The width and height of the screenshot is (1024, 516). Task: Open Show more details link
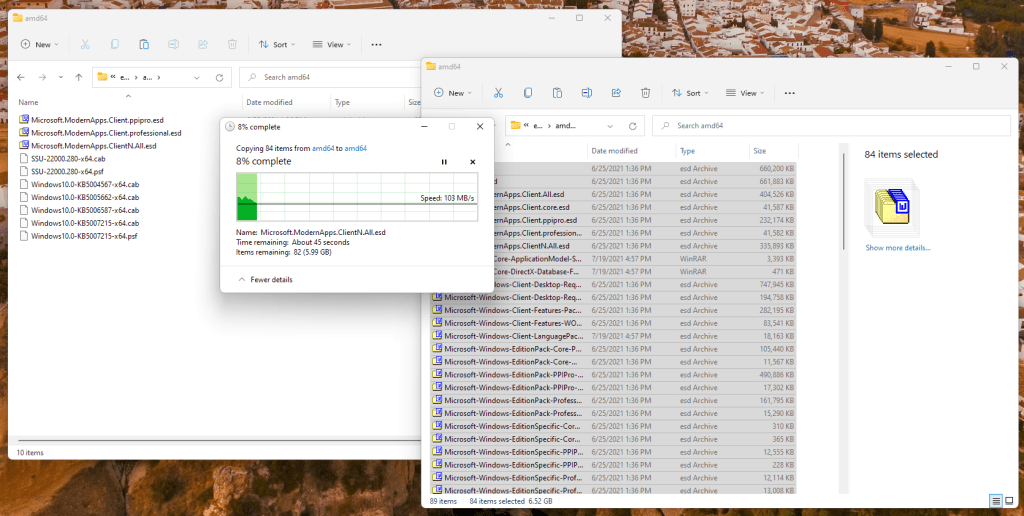pyautogui.click(x=898, y=248)
